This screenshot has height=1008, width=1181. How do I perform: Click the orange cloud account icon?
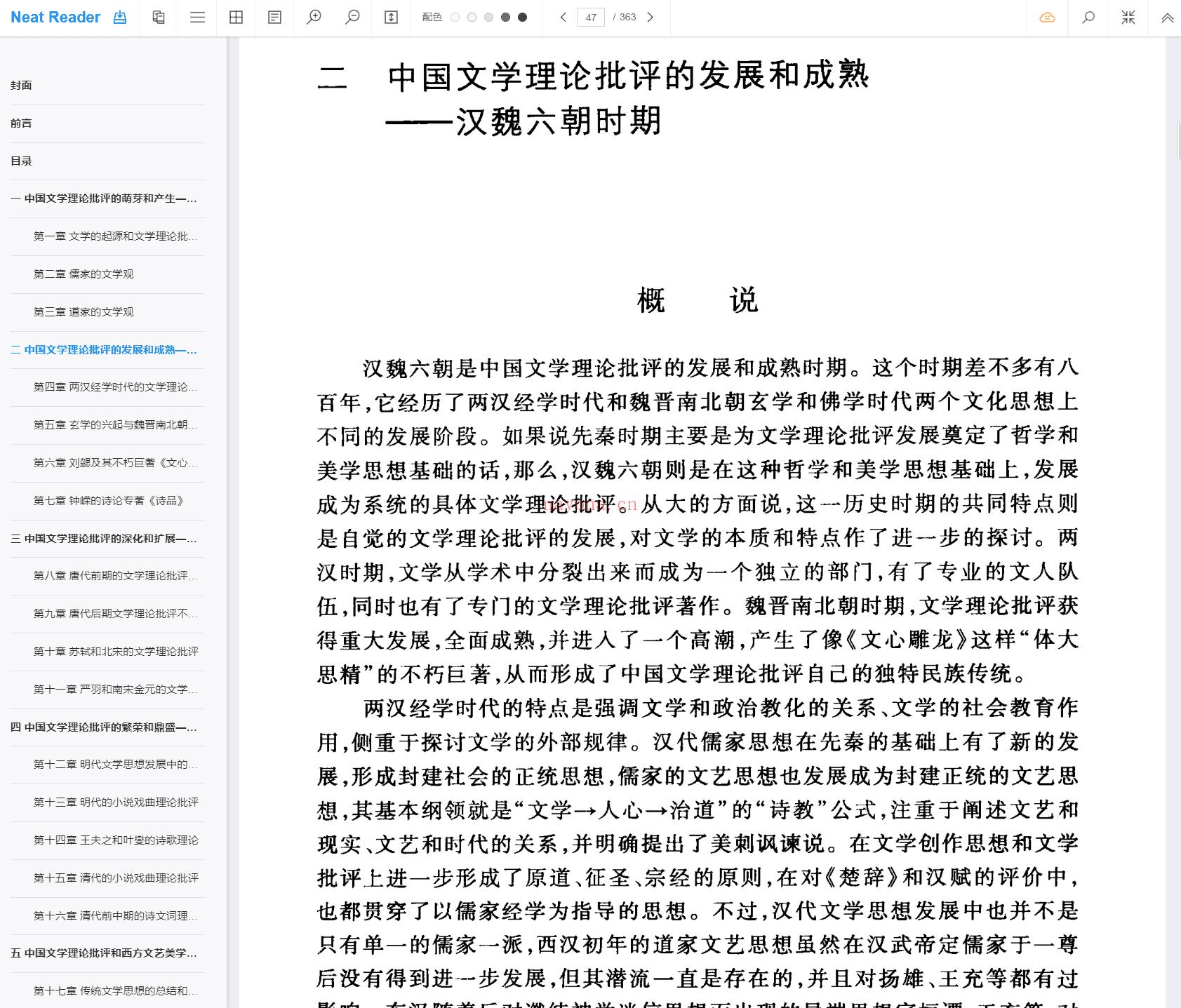pyautogui.click(x=1047, y=18)
